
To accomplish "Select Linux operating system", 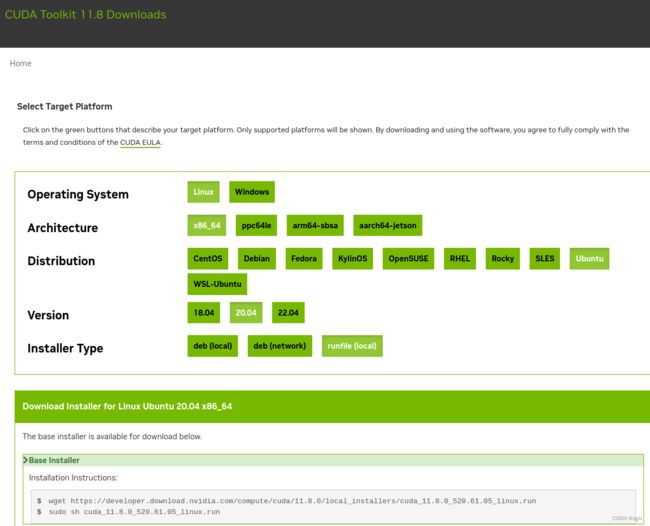I will pos(203,192).
